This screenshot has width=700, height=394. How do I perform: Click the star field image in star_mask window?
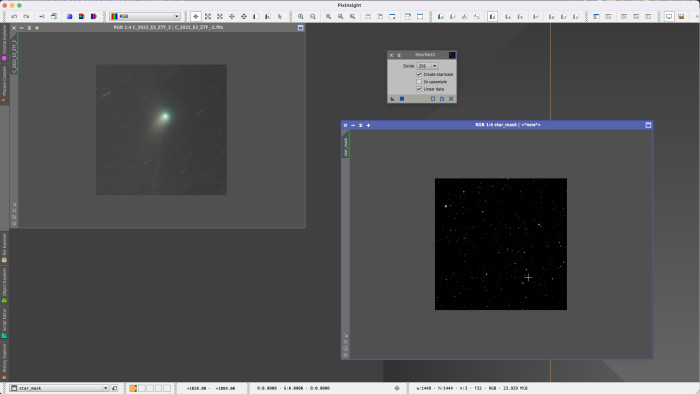[501, 244]
